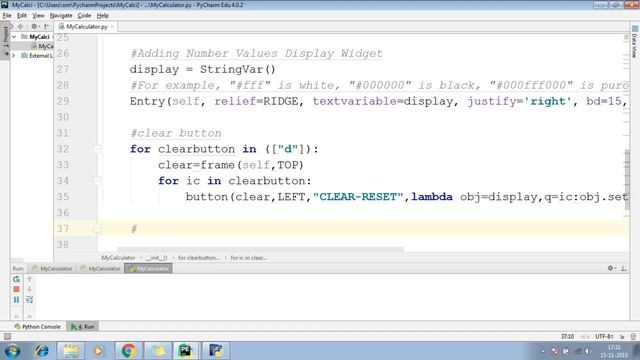Open Project panel gear settings
Image resolution: width=640 pixels, height=360 pixels.
click(34, 26)
